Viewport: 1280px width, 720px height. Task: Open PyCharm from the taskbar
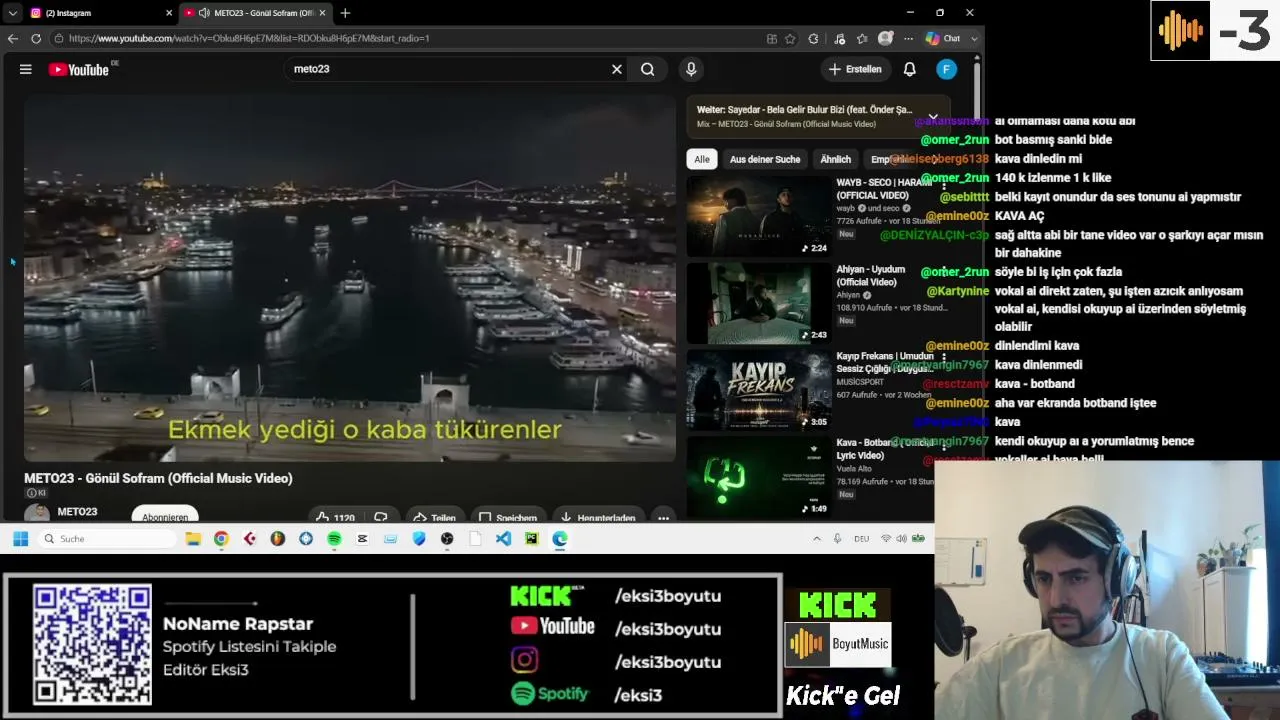point(531,539)
